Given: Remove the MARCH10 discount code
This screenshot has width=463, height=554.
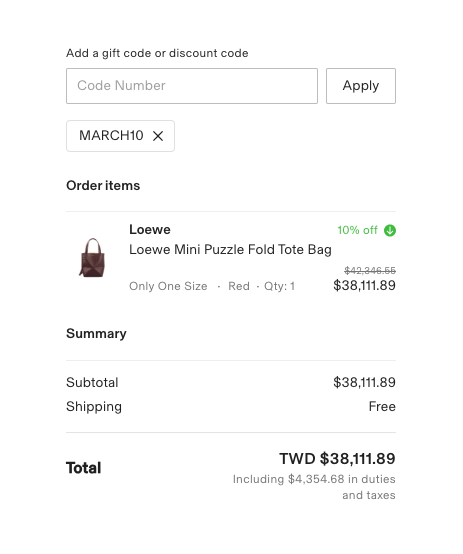Looking at the screenshot, I should point(158,136).
